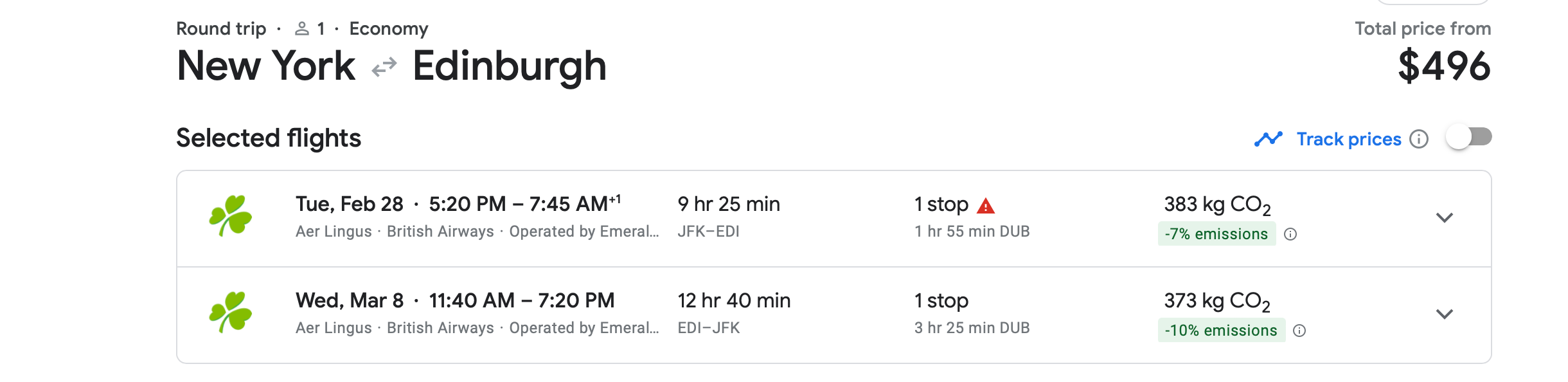Click the -7% emissions badge
This screenshot has height=382, width=1568.
pyautogui.click(x=1216, y=234)
